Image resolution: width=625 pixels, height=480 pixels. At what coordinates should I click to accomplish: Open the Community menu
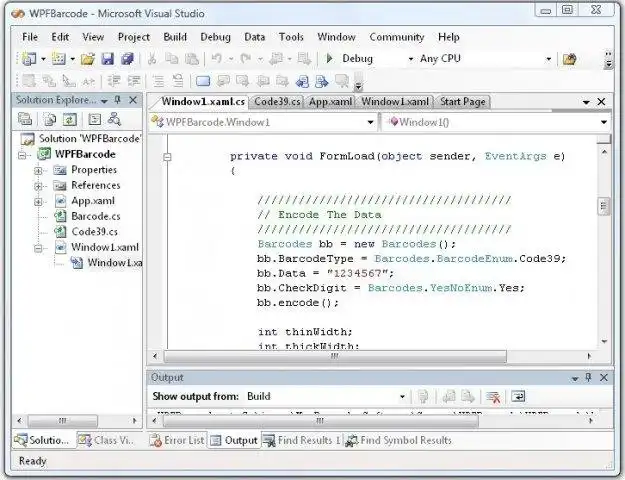click(x=397, y=37)
